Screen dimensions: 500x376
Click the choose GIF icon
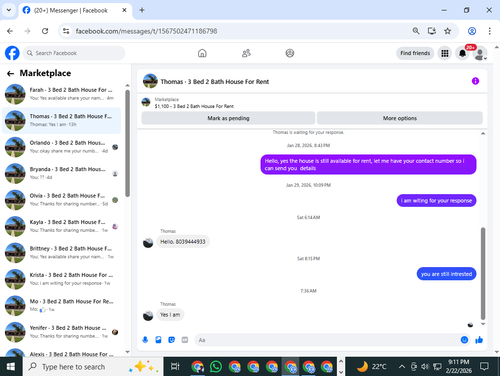pyautogui.click(x=185, y=340)
